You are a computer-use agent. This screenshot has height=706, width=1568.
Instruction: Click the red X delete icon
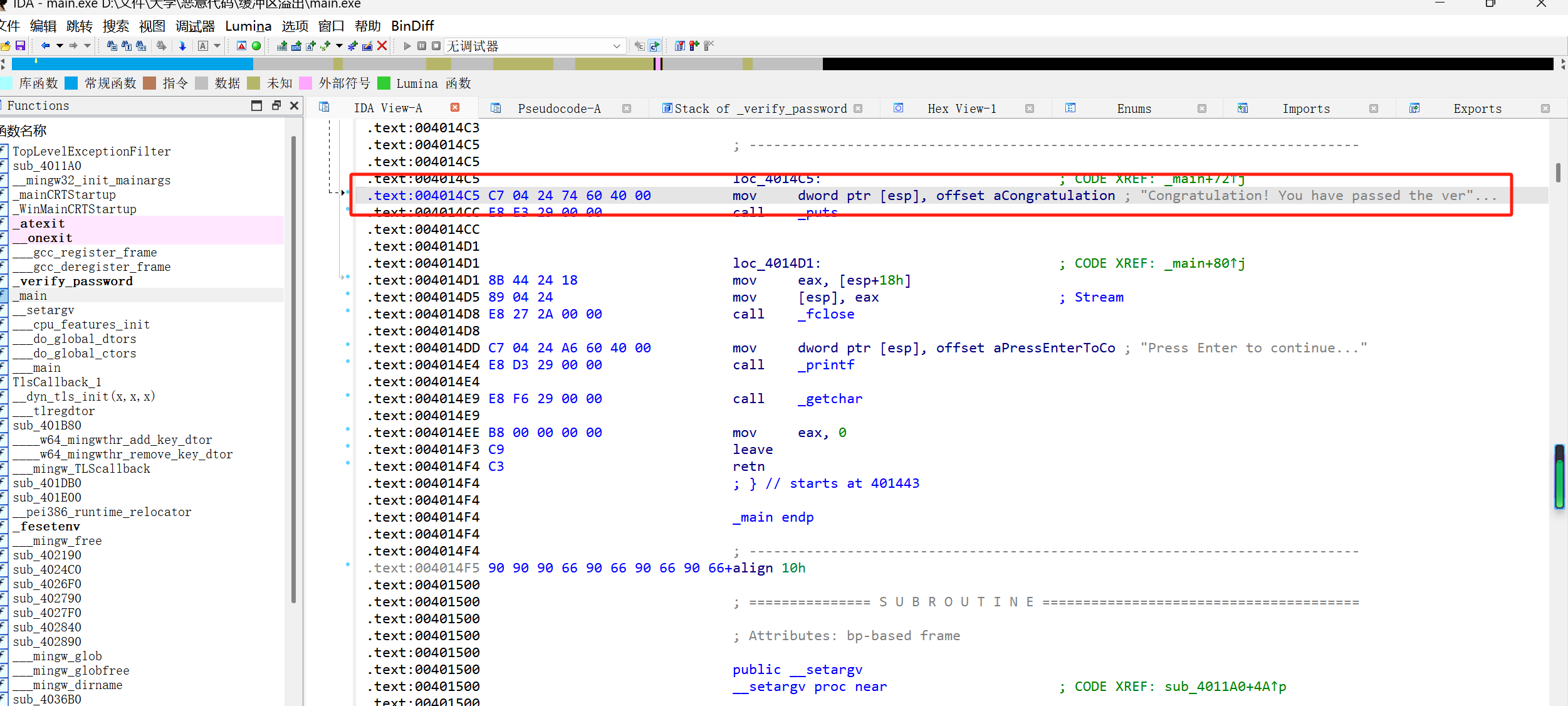tap(382, 46)
